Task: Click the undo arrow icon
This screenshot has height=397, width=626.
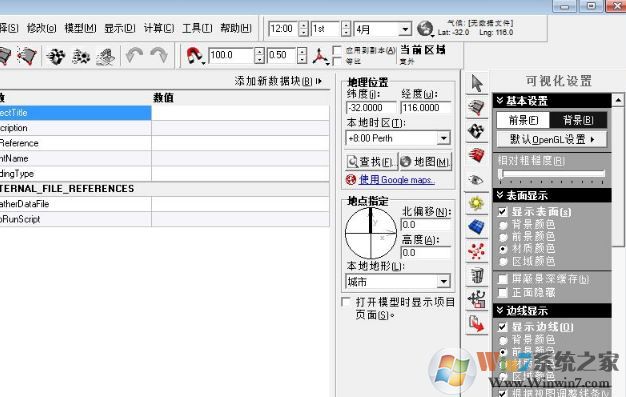Action: [x=134, y=55]
